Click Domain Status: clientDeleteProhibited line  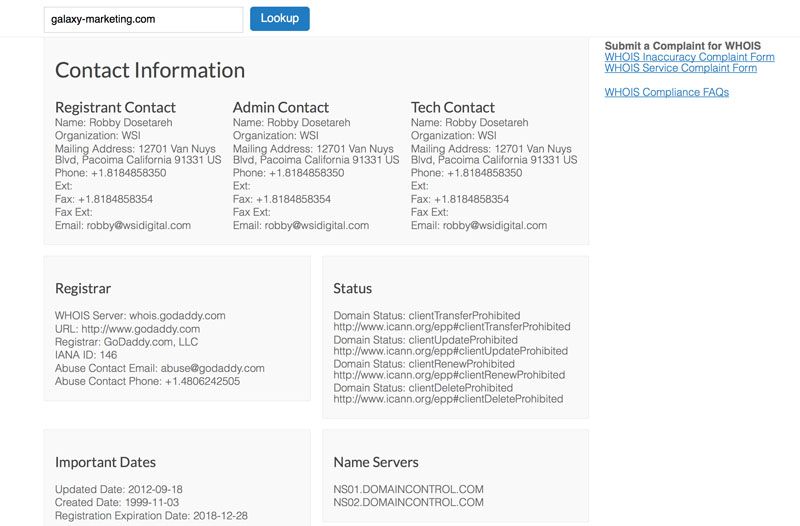[x=423, y=388]
